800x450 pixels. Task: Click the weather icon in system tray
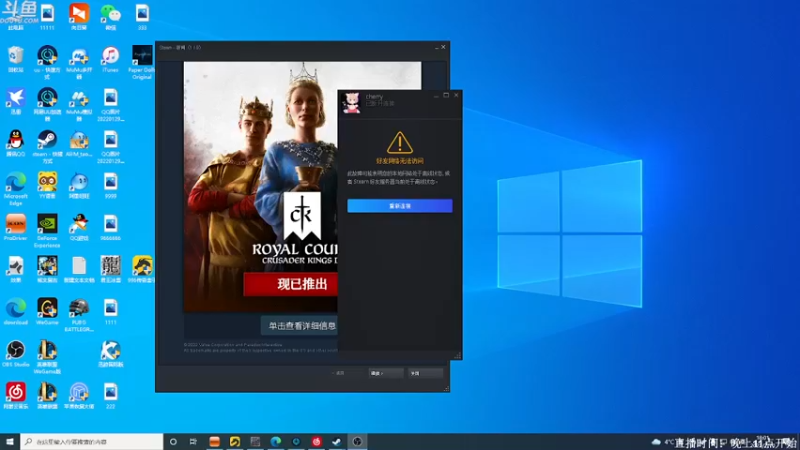click(656, 442)
